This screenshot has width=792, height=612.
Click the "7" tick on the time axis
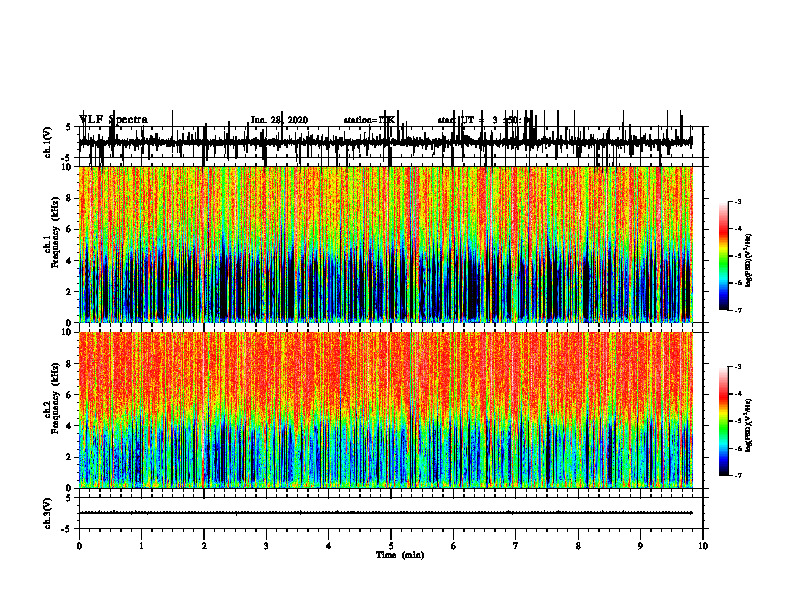point(516,546)
